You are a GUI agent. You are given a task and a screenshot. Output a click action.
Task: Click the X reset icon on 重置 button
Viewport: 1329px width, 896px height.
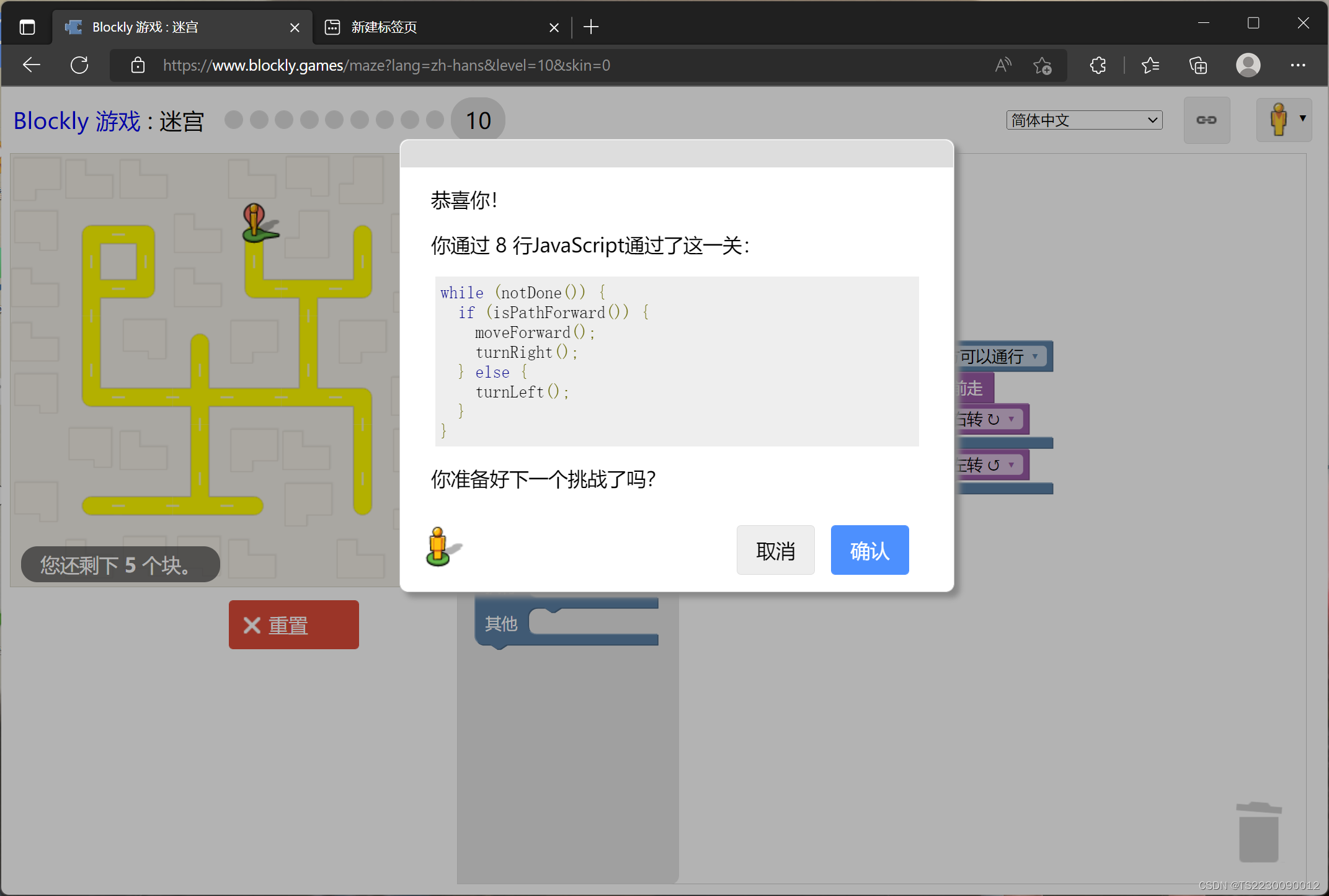pos(251,625)
